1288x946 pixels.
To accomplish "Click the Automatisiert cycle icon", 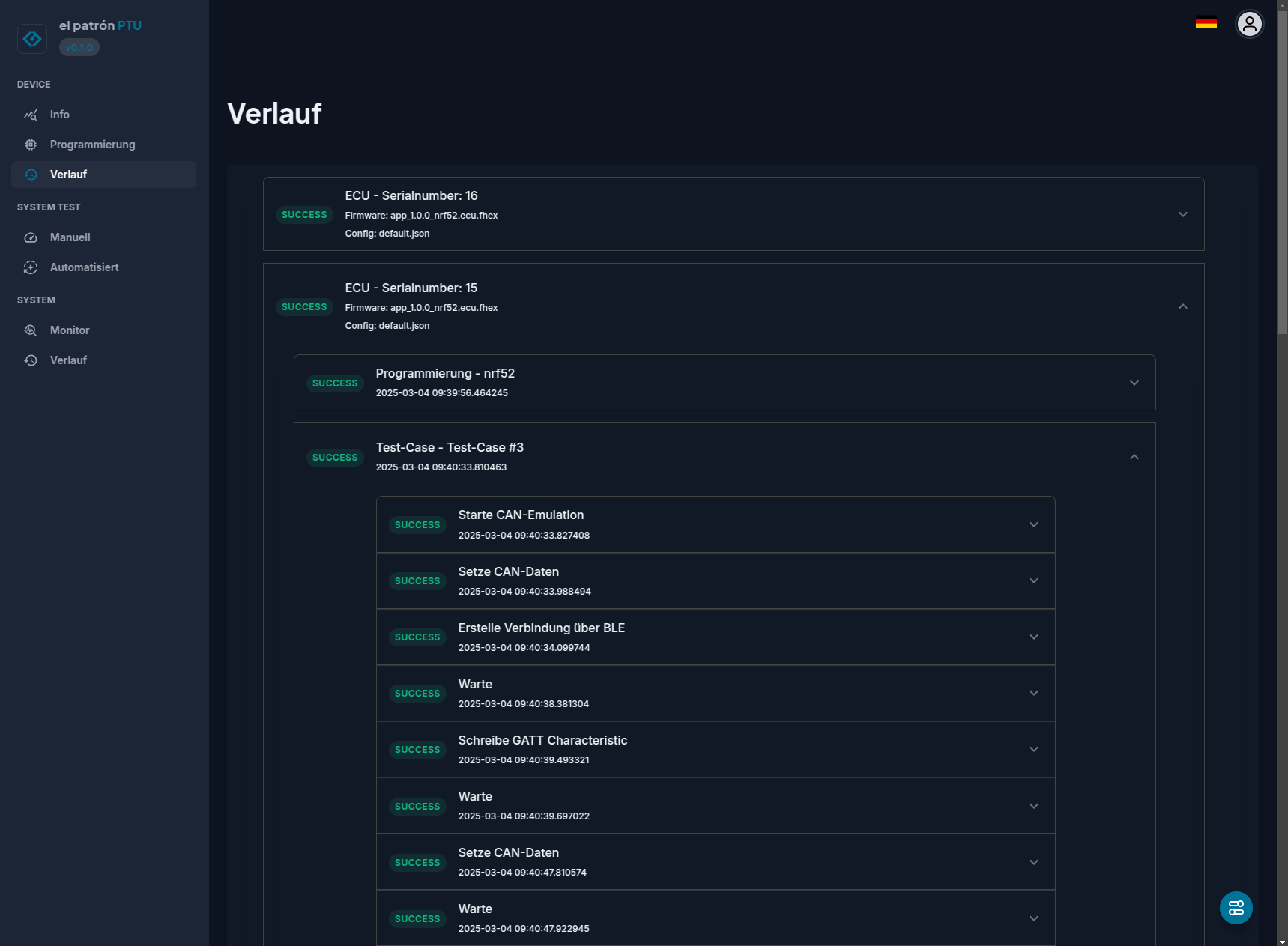I will tap(31, 267).
